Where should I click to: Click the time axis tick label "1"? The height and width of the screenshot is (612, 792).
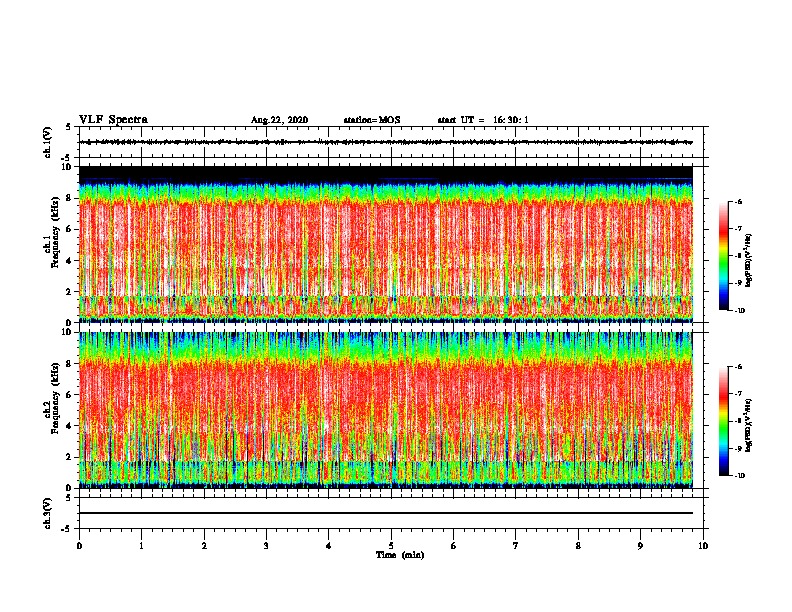(142, 546)
